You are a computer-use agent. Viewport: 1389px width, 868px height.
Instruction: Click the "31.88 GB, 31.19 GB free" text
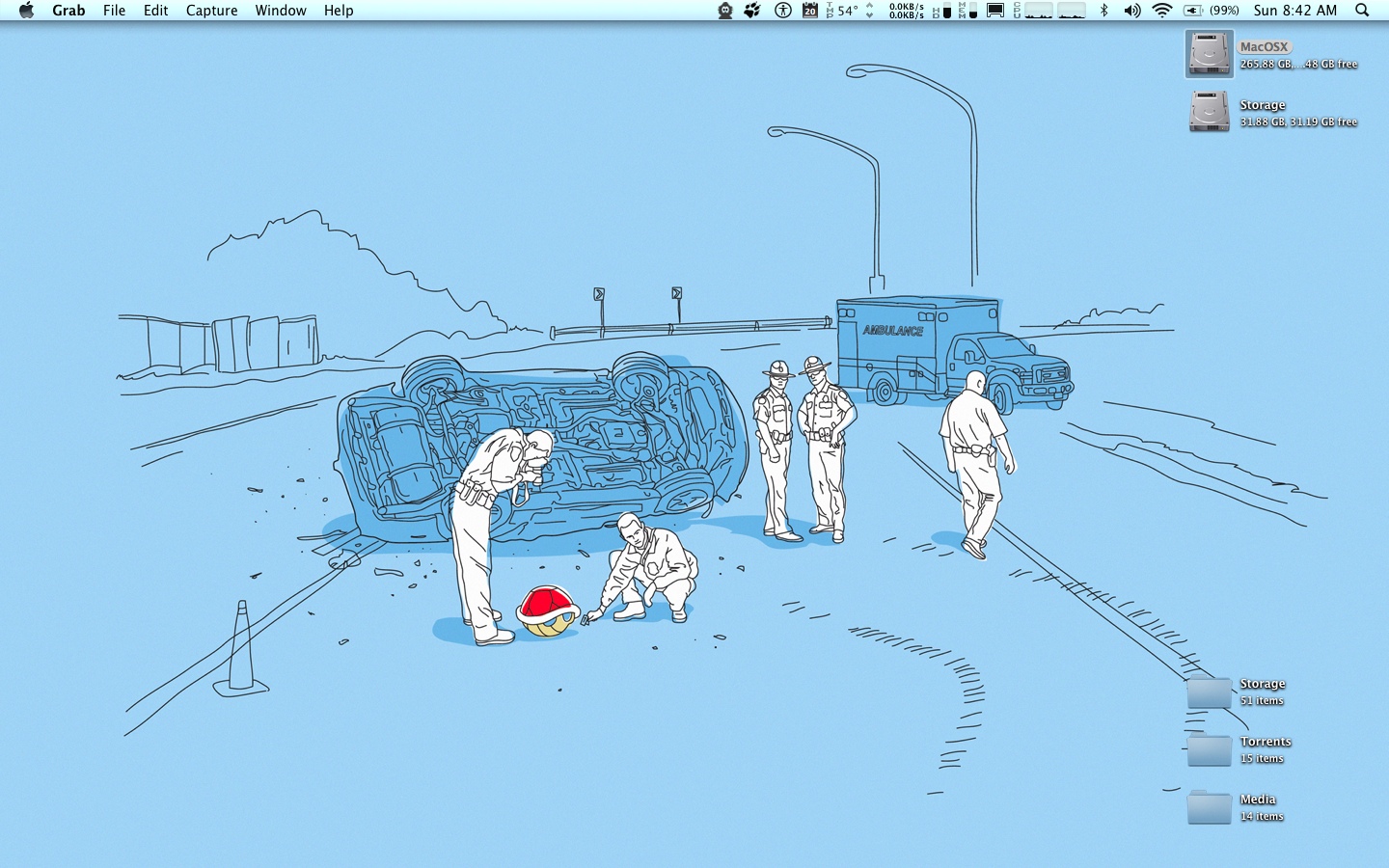click(x=1298, y=122)
